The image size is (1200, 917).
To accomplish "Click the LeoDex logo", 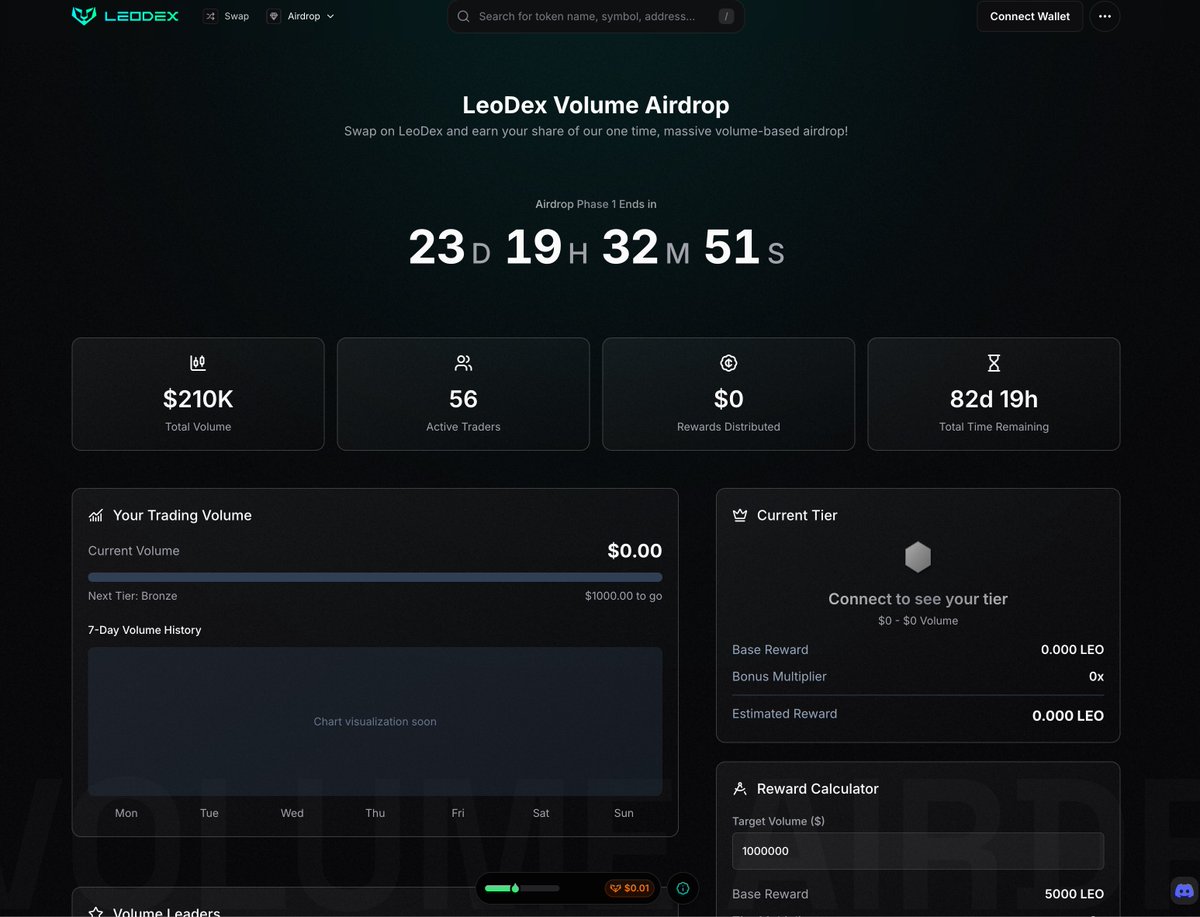I will click(x=125, y=16).
